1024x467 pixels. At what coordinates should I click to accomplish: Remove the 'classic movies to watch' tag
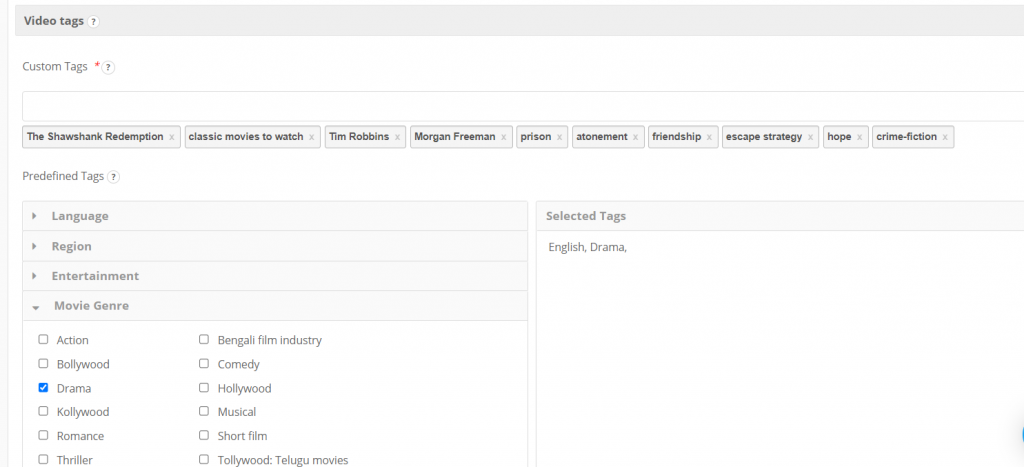point(312,137)
